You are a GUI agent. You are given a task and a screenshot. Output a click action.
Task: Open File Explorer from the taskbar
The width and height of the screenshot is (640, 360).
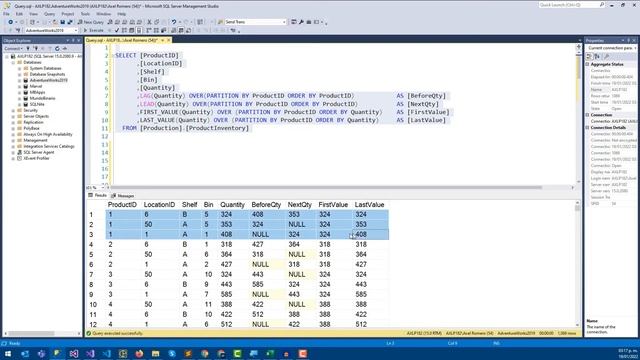pos(156,353)
